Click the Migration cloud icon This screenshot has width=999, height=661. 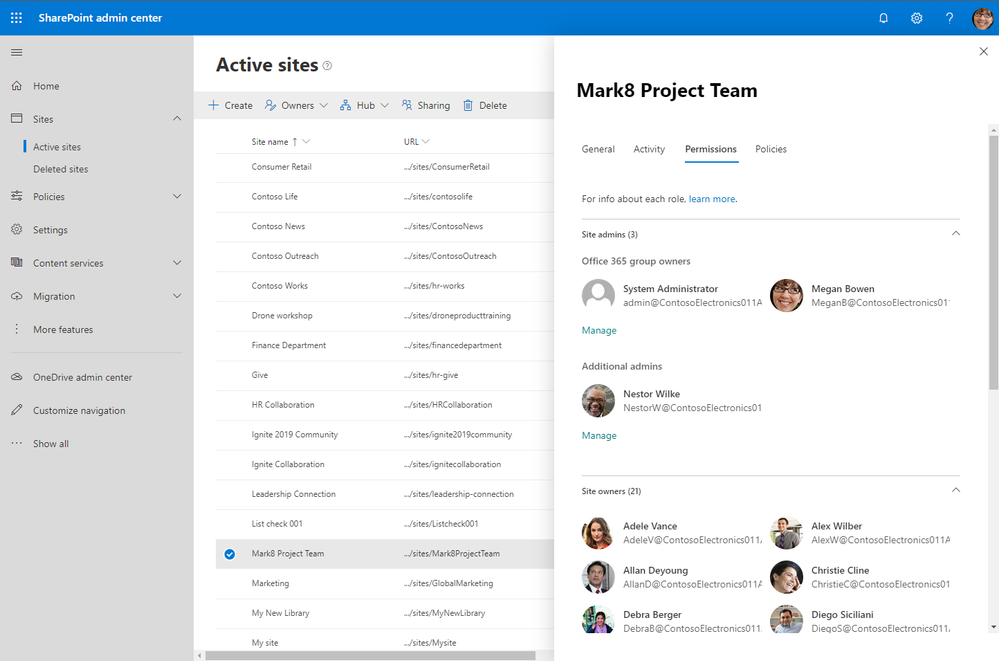(x=17, y=296)
